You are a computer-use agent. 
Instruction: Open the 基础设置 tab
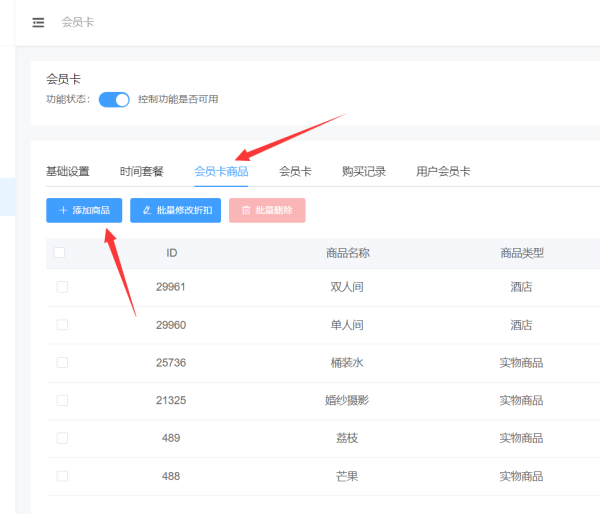pos(67,172)
